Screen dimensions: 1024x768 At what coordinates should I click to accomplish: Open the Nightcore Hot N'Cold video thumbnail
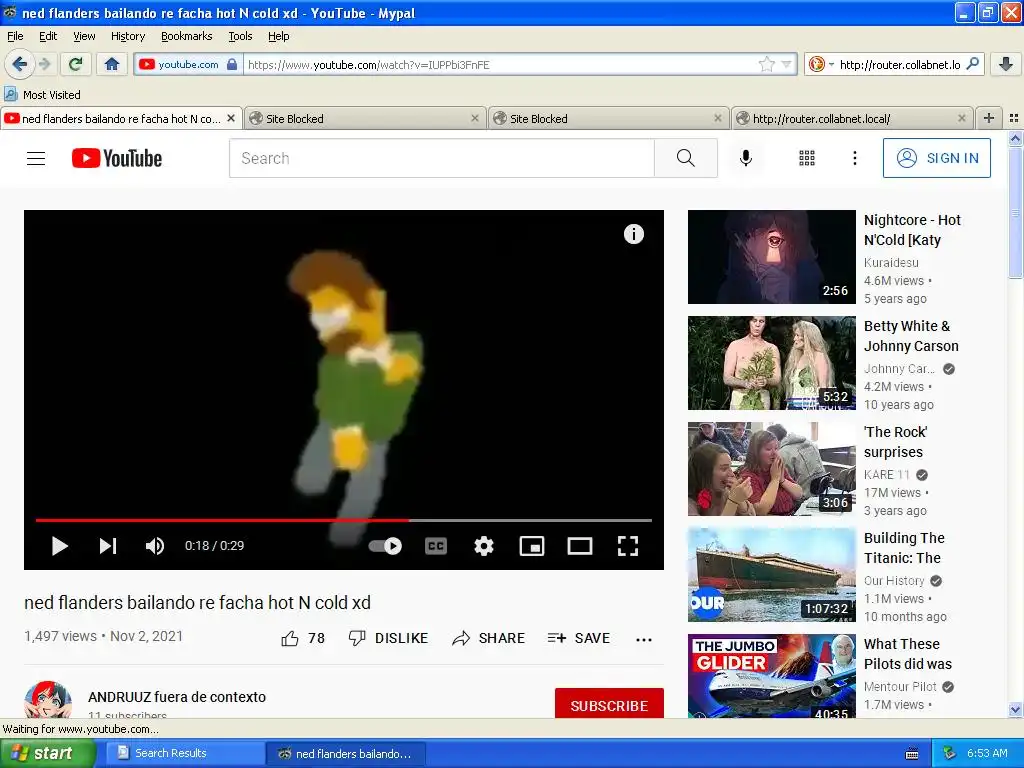point(771,257)
